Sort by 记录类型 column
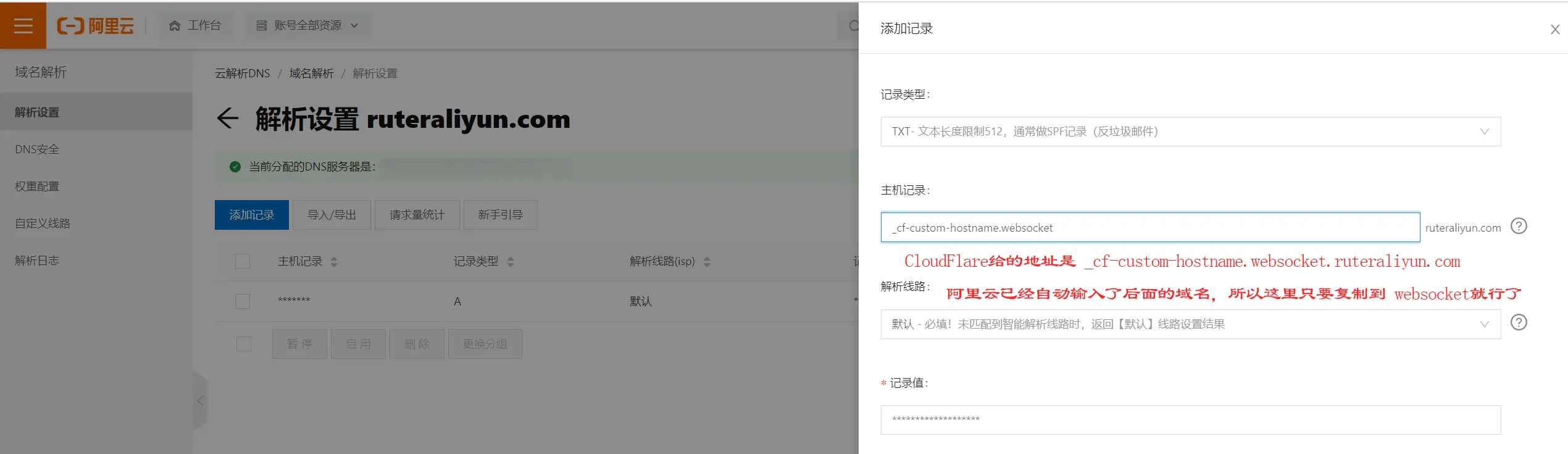Screen dimensions: 1568x454 511,262
